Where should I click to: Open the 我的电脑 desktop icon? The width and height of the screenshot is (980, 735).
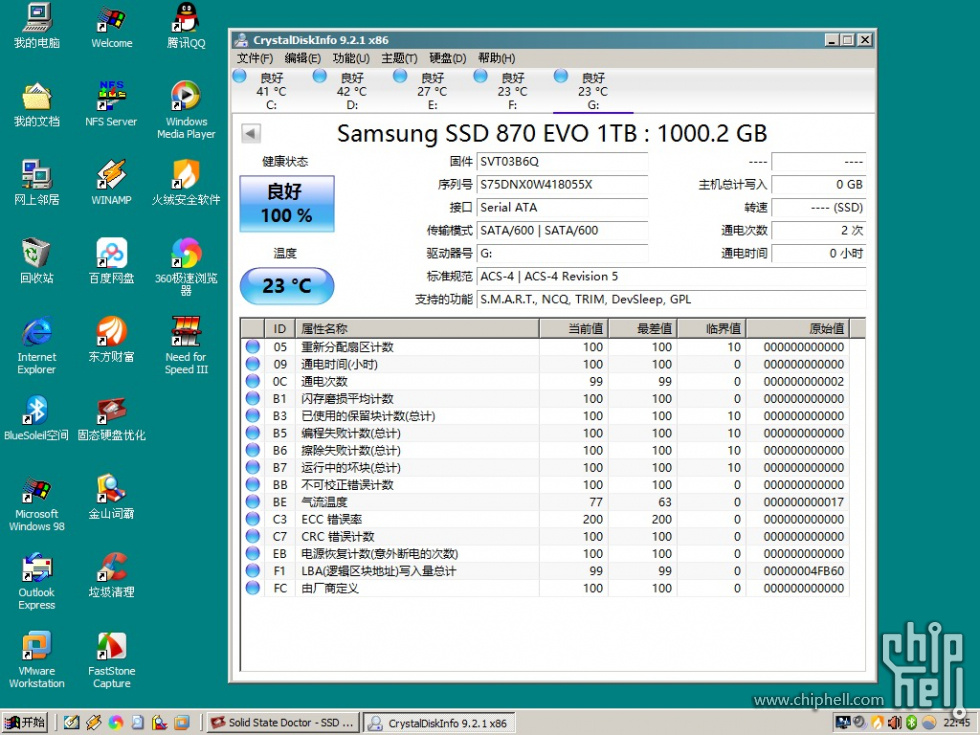click(37, 26)
